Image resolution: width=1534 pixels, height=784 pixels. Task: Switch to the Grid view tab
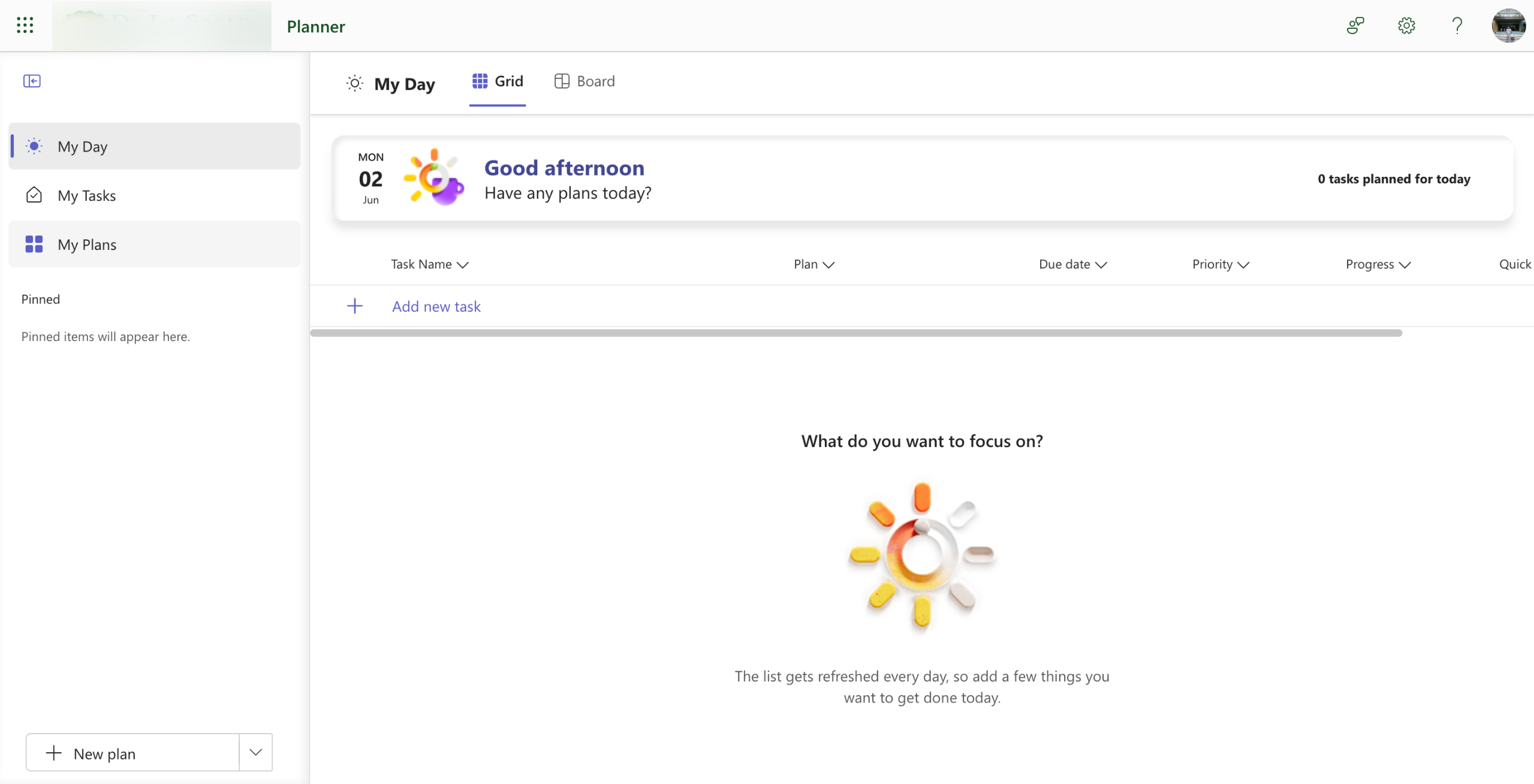point(498,82)
